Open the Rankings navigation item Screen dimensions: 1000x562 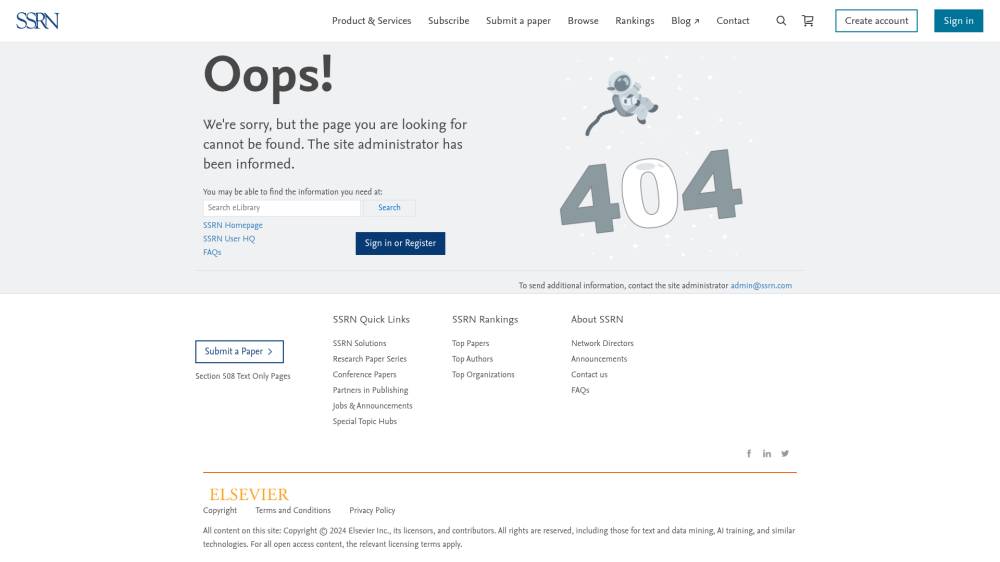(634, 21)
